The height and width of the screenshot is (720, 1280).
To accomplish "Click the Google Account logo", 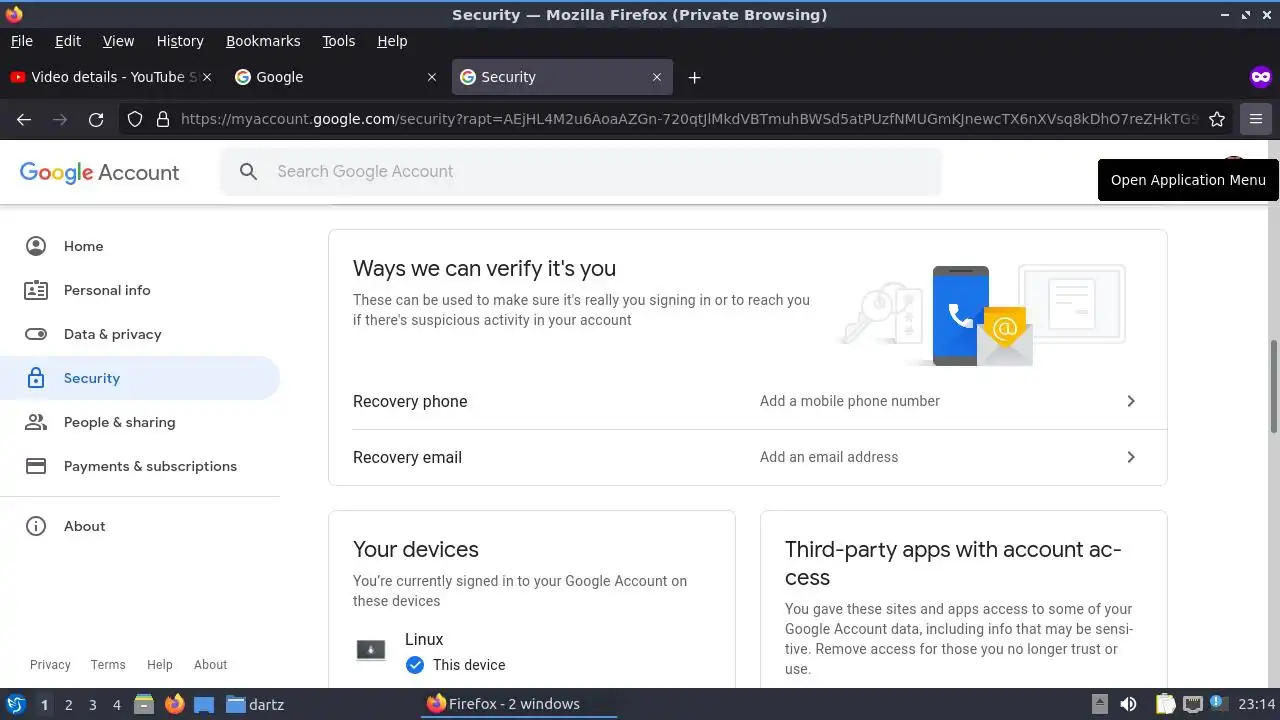I will tap(99, 172).
